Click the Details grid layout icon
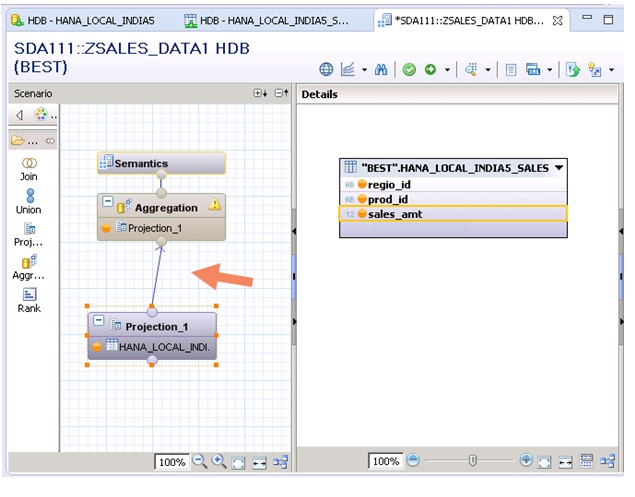Viewport: 635px width, 497px height. (x=586, y=461)
